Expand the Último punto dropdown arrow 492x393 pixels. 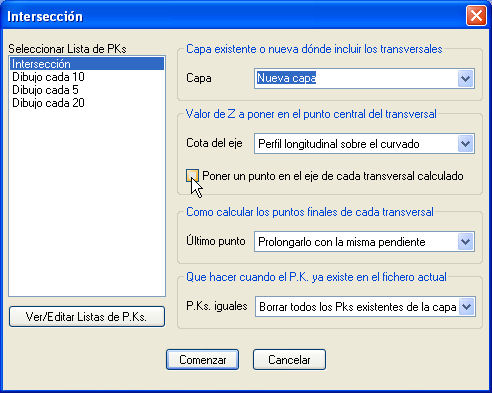pos(465,242)
